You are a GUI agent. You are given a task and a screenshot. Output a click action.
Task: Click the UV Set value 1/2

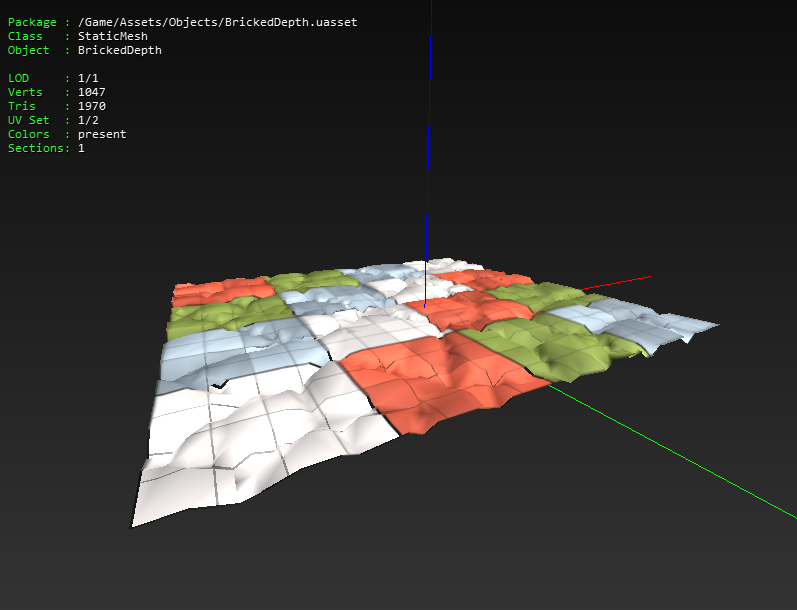(x=88, y=120)
